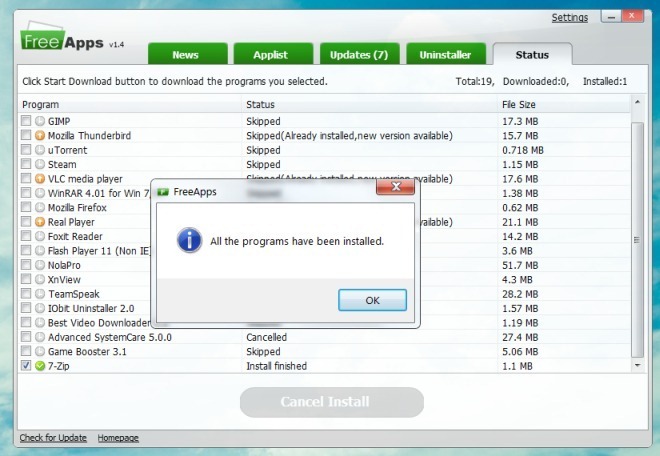660x456 pixels.
Task: Click the status icon beside Advanced SystemCare 5.0.0
Action: pyautogui.click(x=40, y=337)
